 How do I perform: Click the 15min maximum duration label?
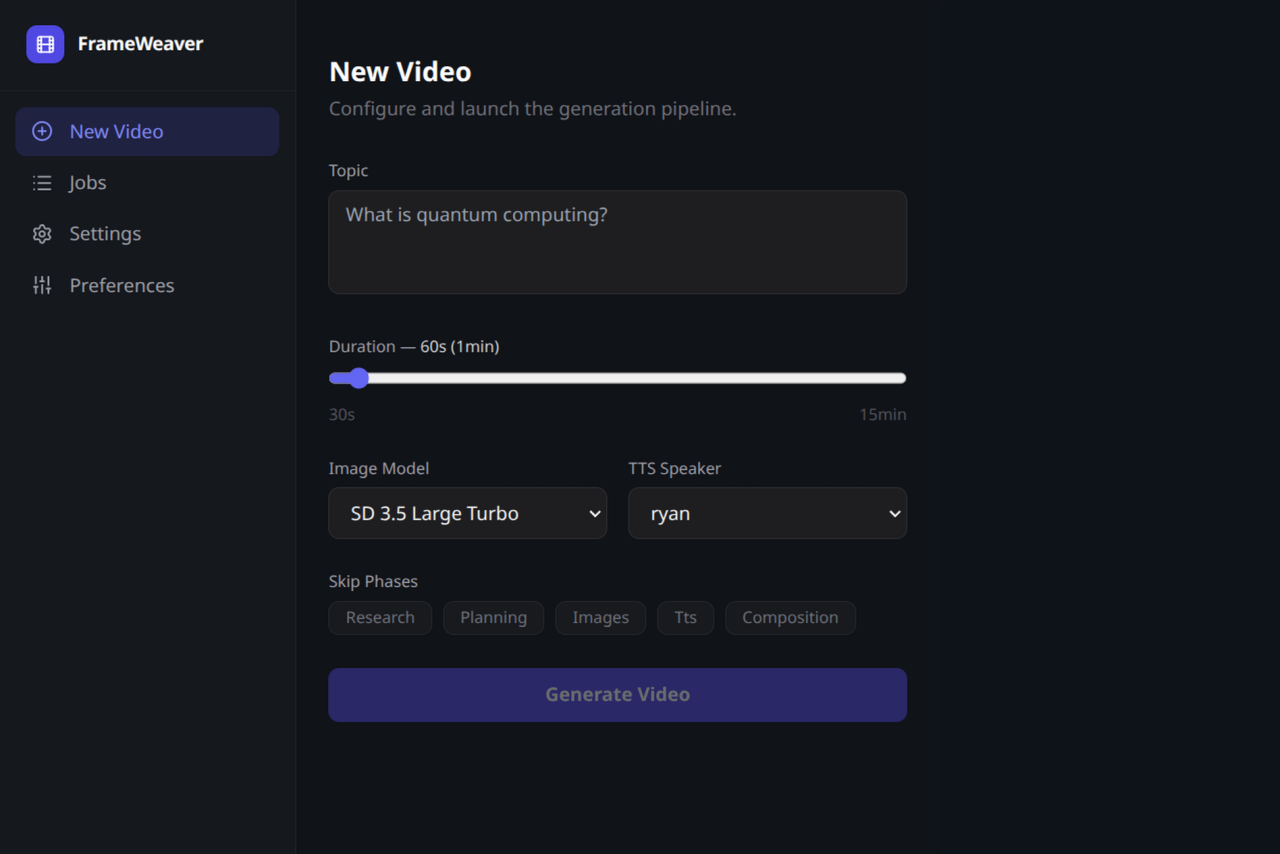click(883, 414)
